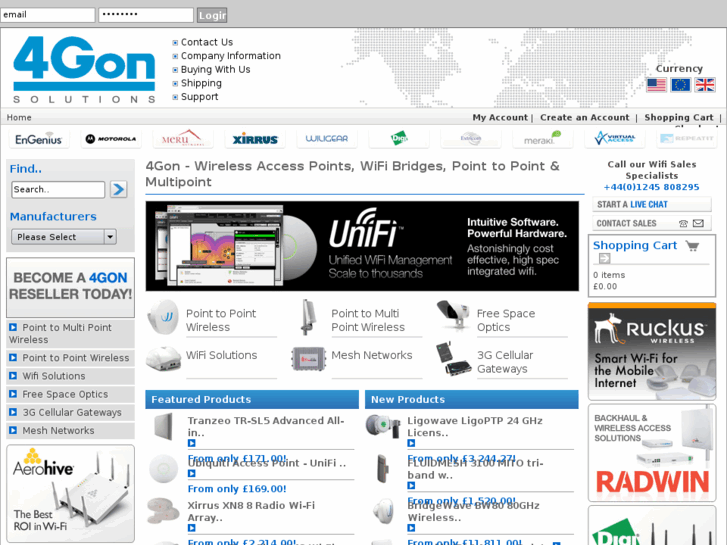The image size is (727, 545).
Task: Open the Buying With Us link
Action: [x=216, y=70]
